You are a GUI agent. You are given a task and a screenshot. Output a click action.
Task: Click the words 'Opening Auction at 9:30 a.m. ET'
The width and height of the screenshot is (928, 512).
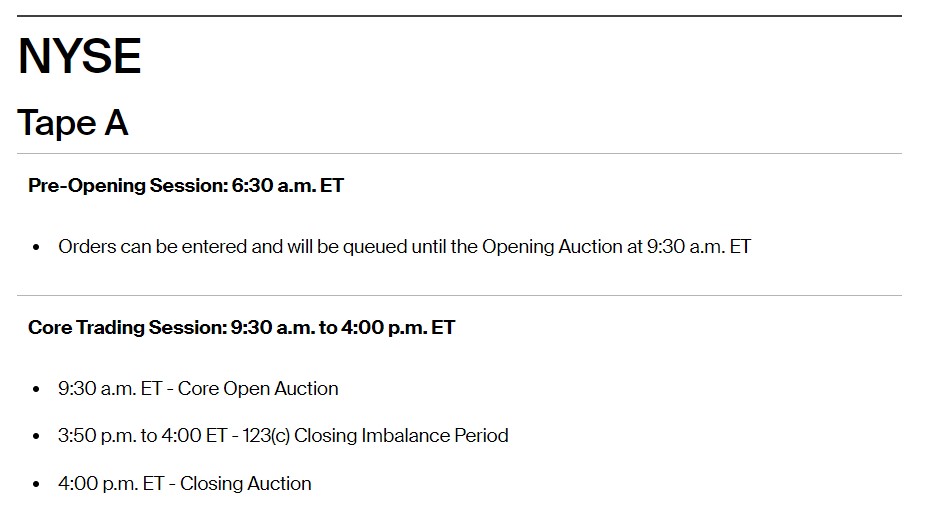point(616,246)
